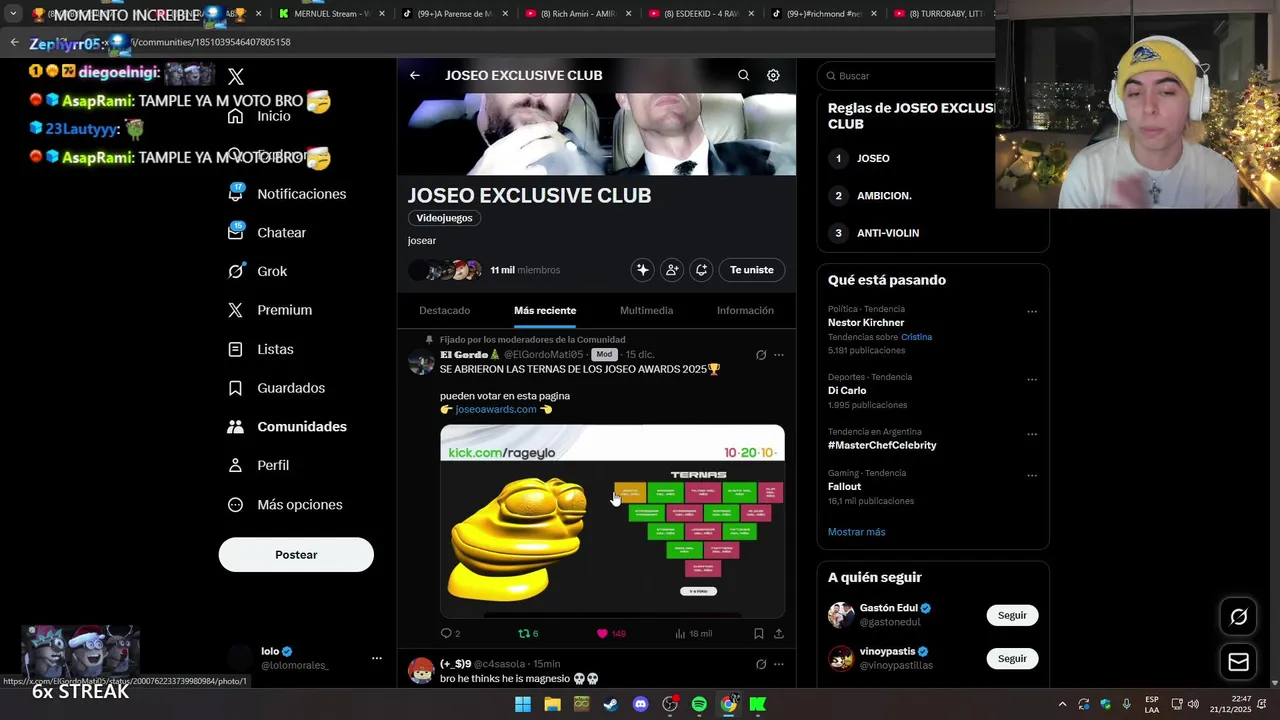
Task: Open more options for Di Carlo trend
Action: pyautogui.click(x=1032, y=379)
